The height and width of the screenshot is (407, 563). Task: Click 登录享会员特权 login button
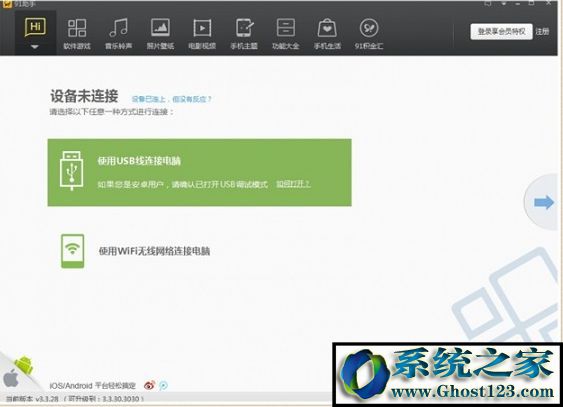point(501,32)
